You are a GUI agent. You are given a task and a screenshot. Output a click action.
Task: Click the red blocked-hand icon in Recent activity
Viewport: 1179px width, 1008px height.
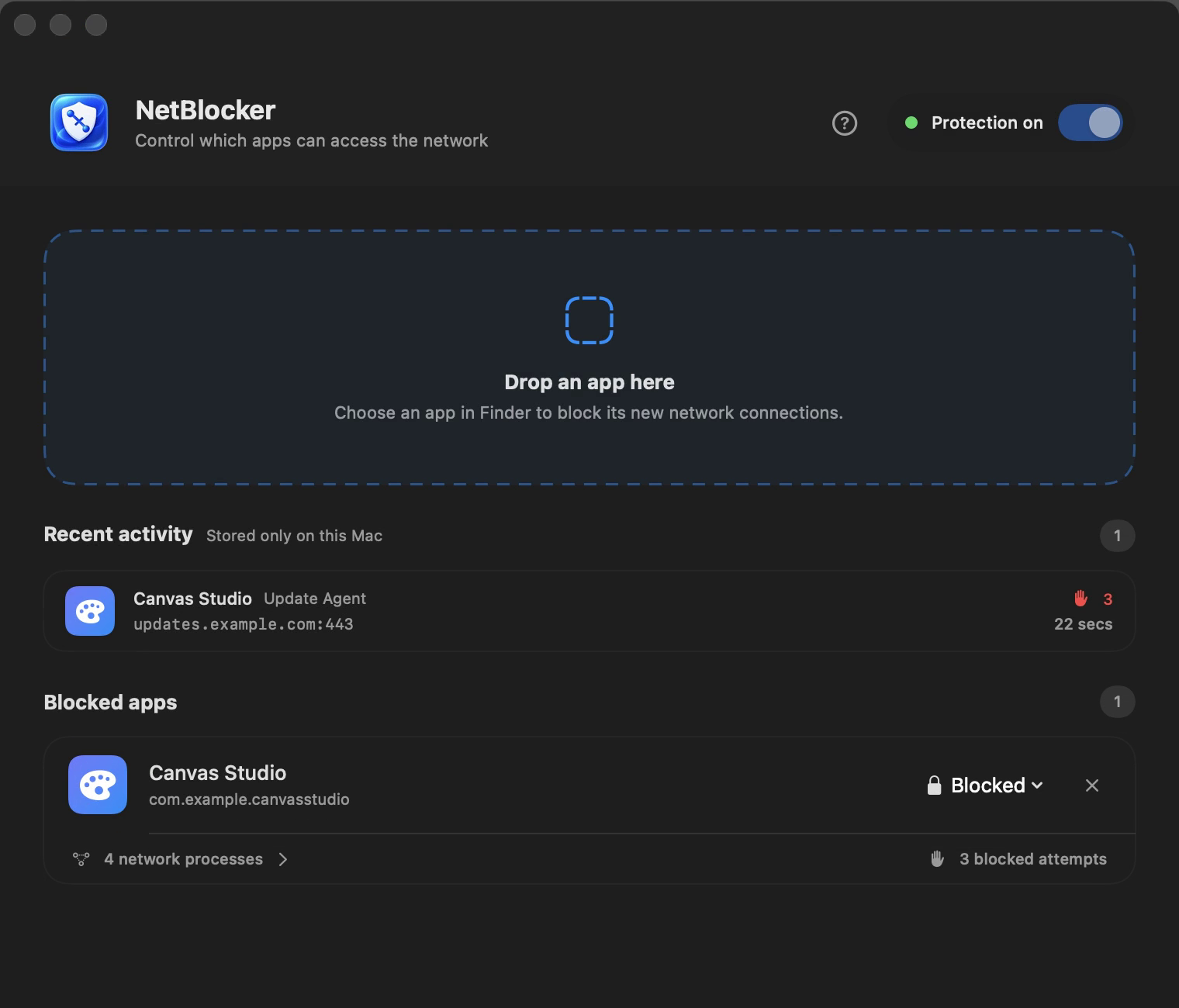pos(1080,598)
